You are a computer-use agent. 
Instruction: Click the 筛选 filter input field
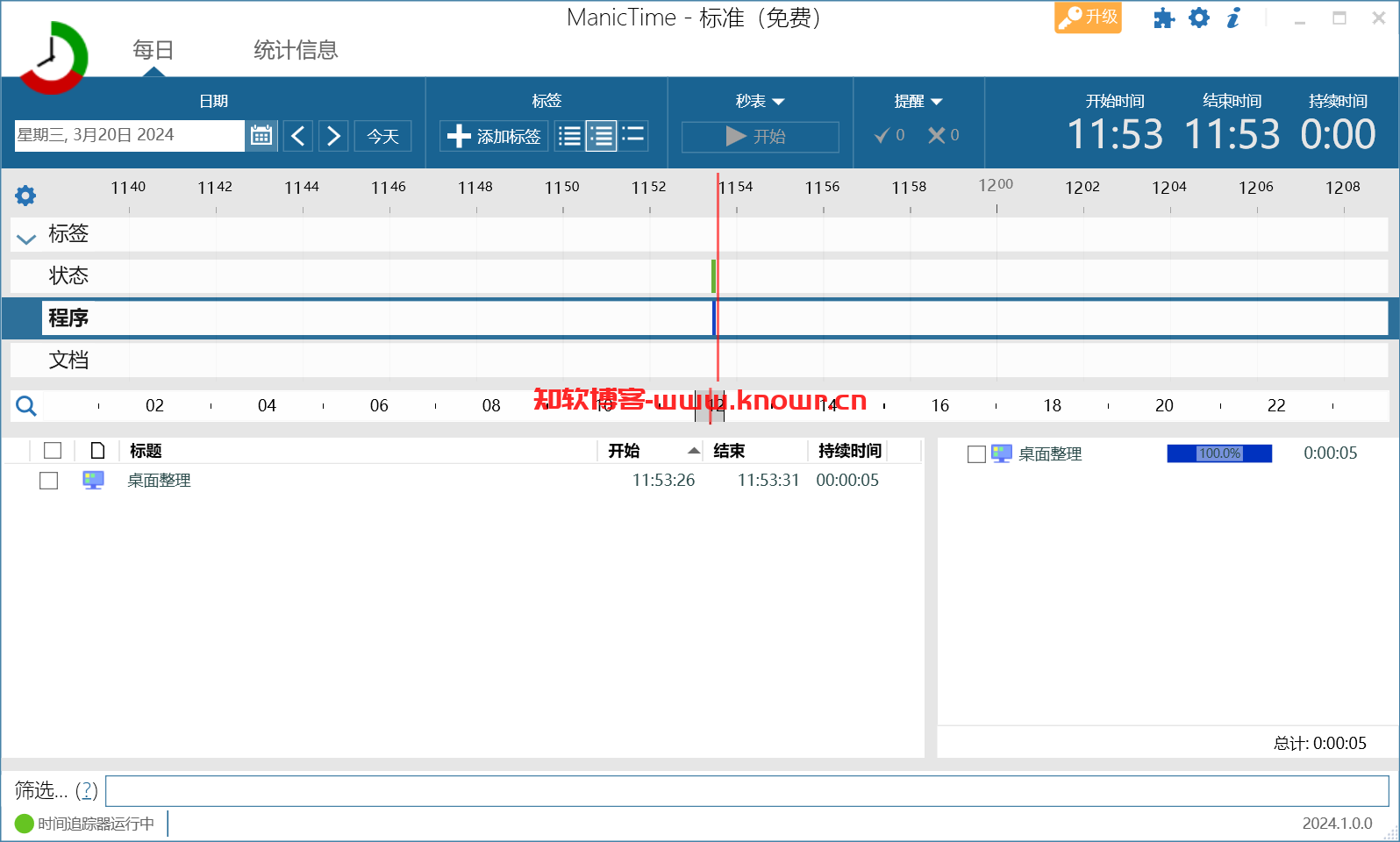click(747, 790)
